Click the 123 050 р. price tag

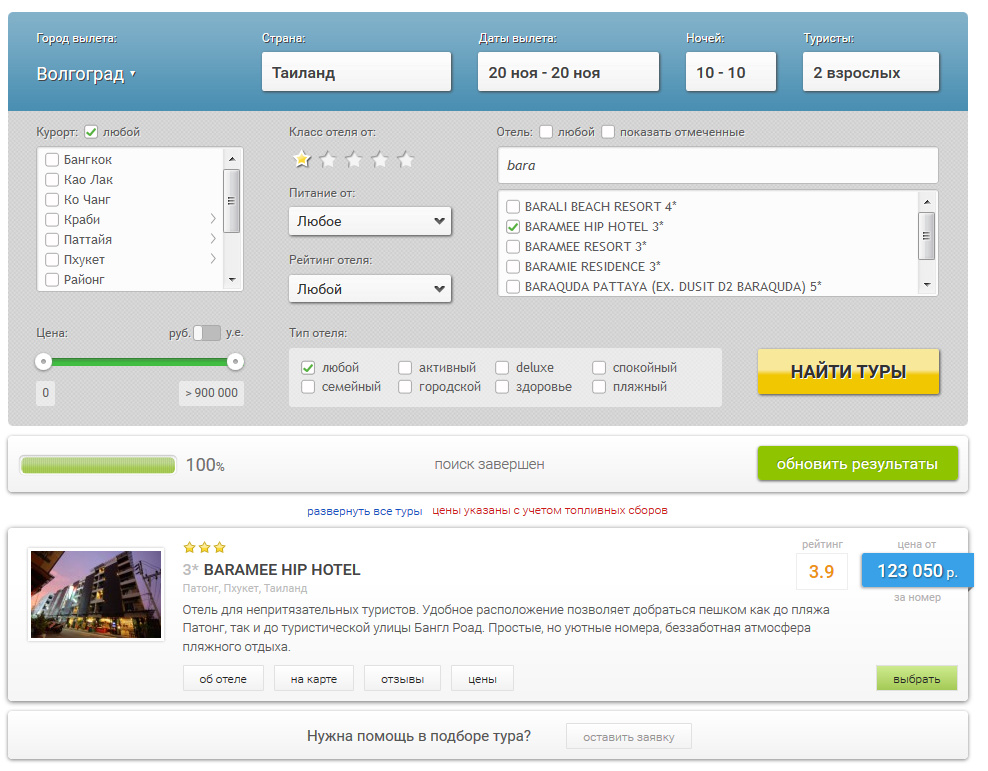tap(917, 571)
